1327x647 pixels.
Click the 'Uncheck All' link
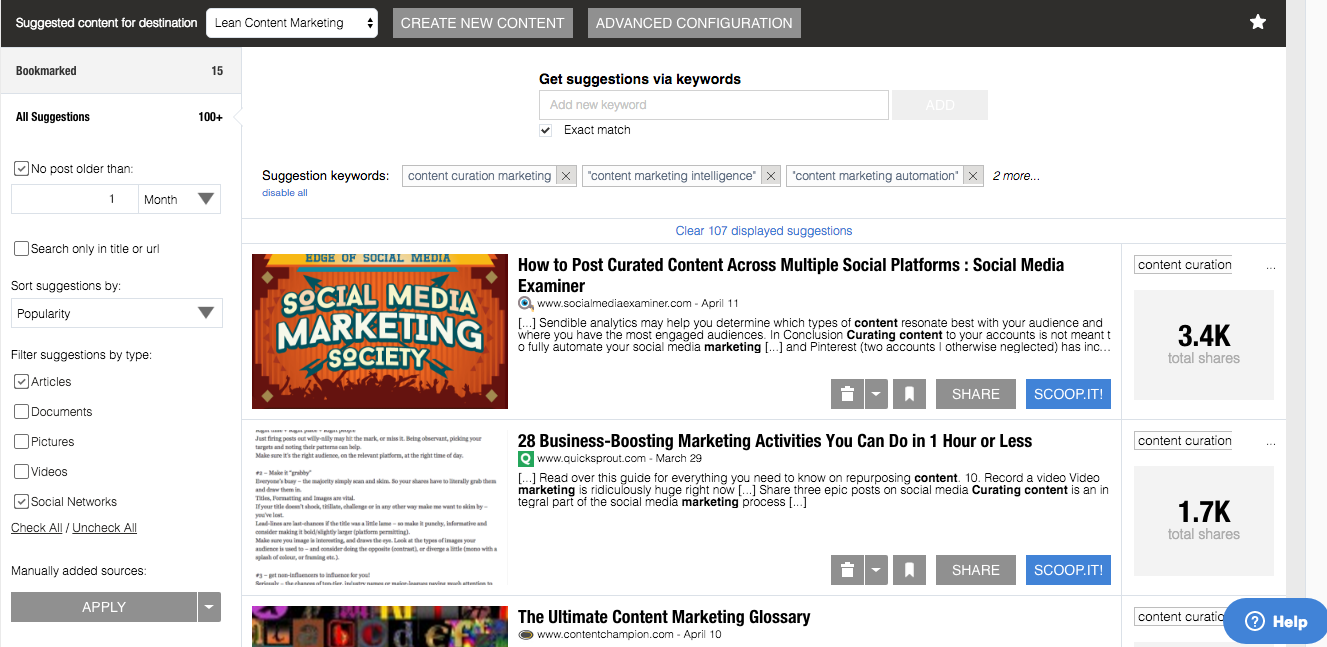point(104,528)
